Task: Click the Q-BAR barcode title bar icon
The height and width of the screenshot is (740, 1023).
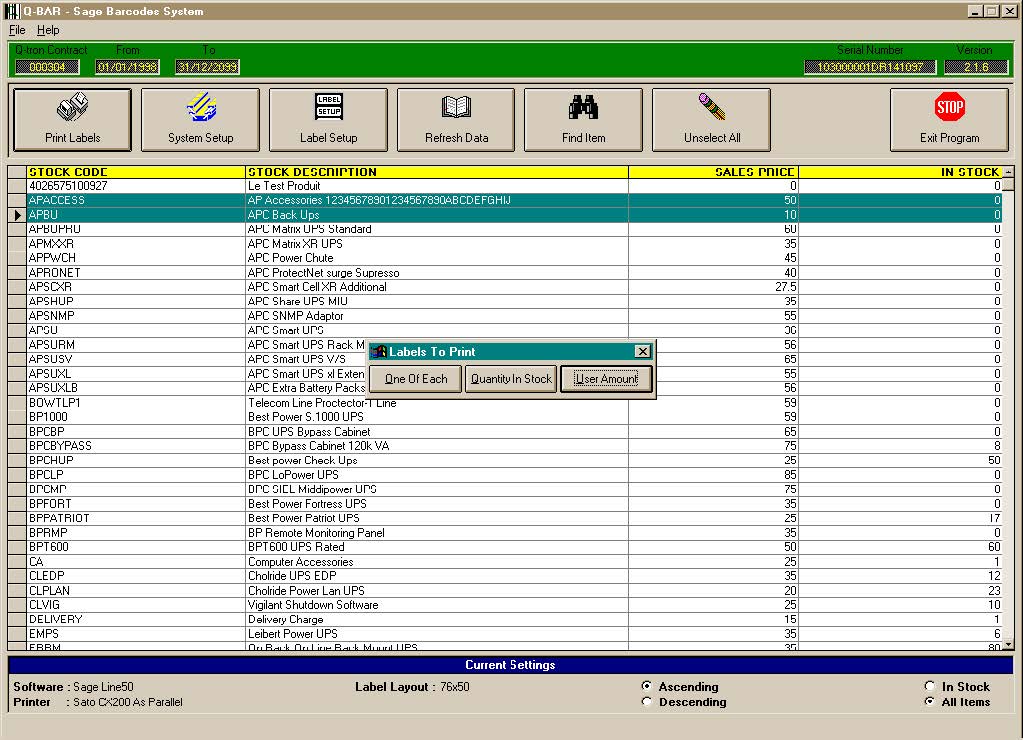Action: [x=12, y=11]
